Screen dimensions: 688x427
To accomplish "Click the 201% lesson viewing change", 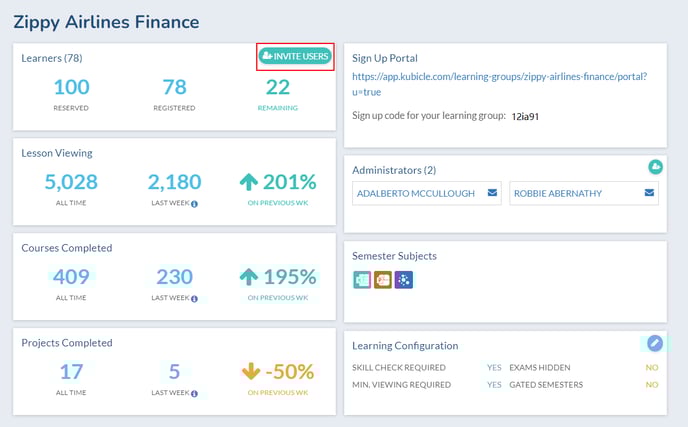I will (x=290, y=182).
